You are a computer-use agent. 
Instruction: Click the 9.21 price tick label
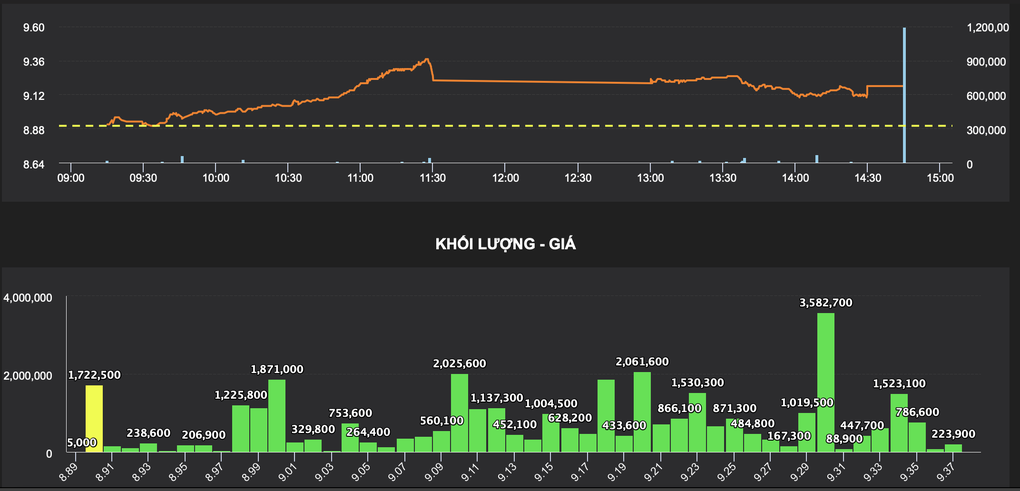(640, 467)
